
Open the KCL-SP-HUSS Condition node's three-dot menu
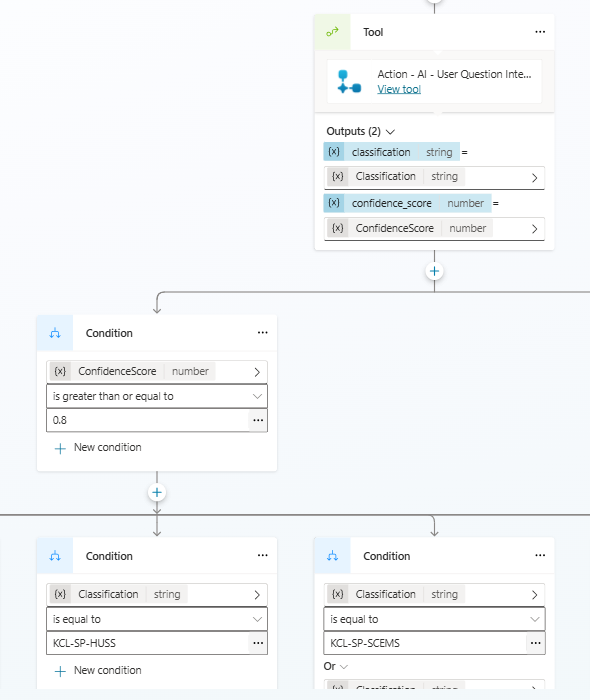coord(262,555)
